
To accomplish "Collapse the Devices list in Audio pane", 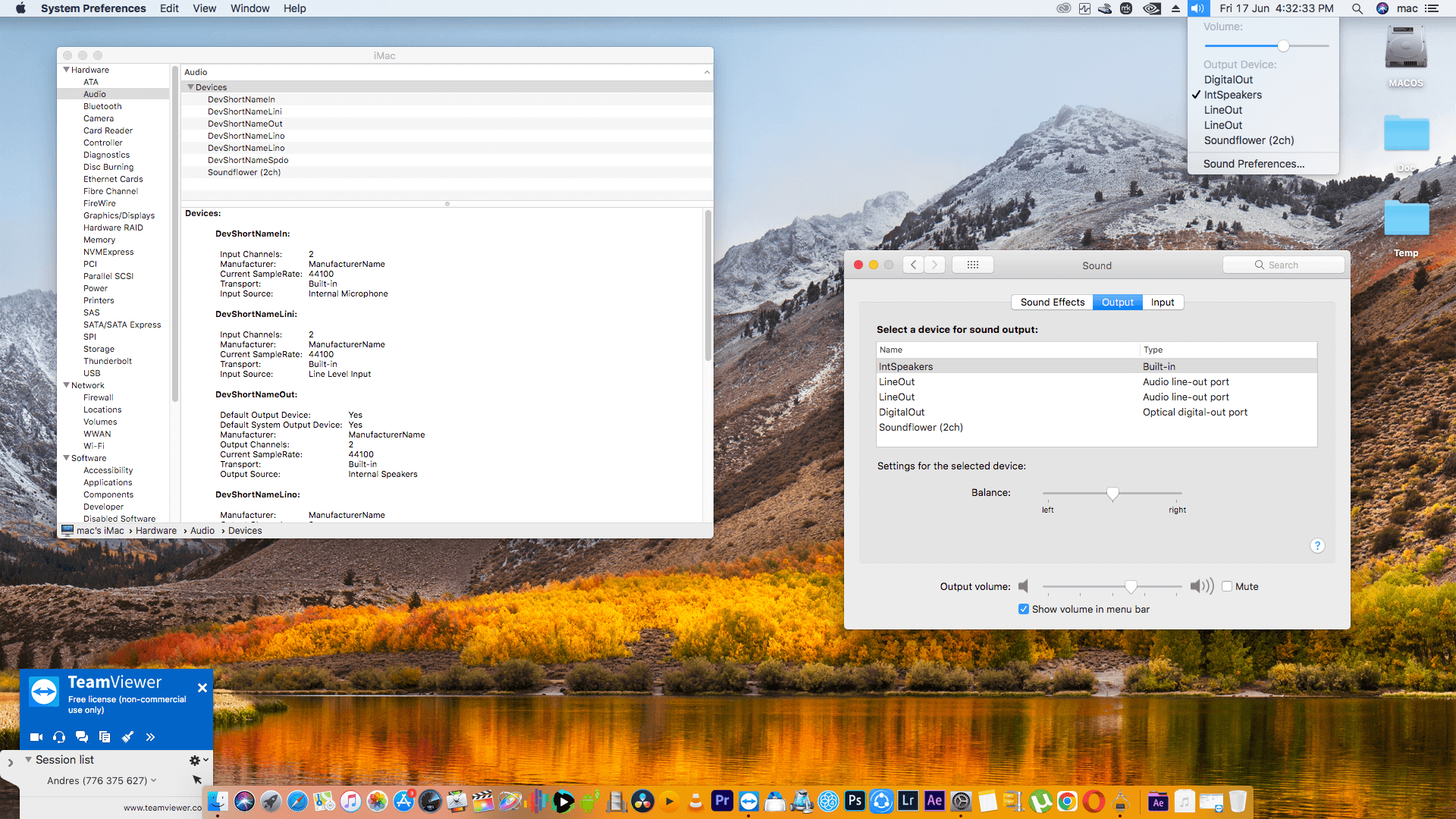I will click(190, 86).
